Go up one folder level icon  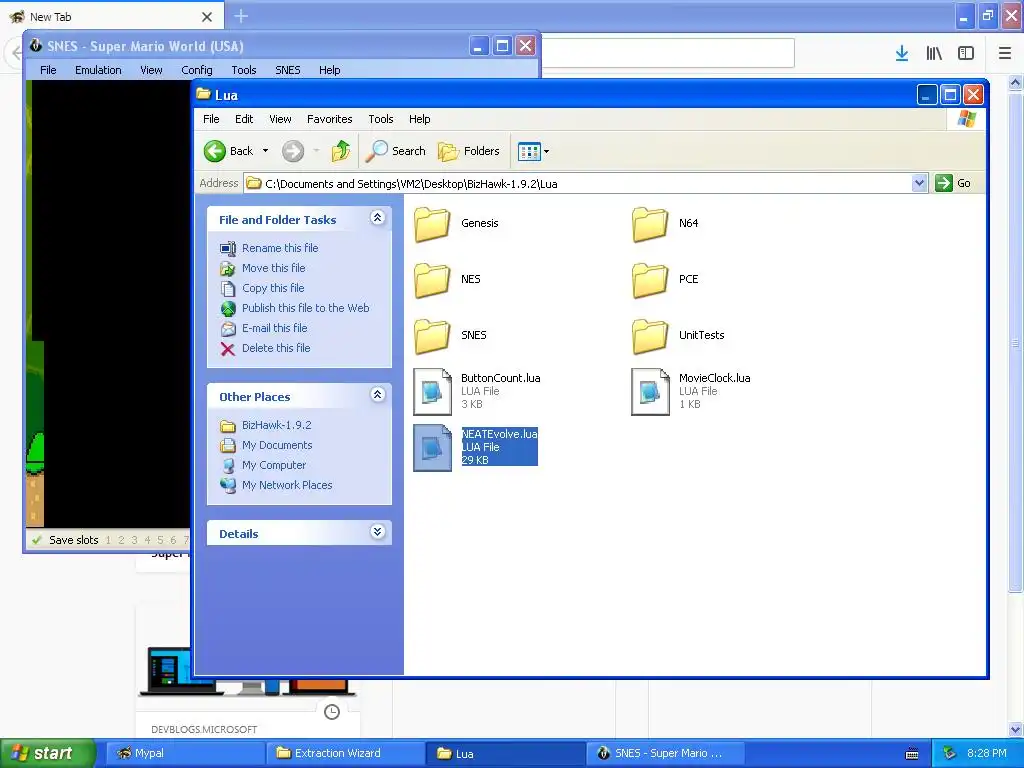340,151
